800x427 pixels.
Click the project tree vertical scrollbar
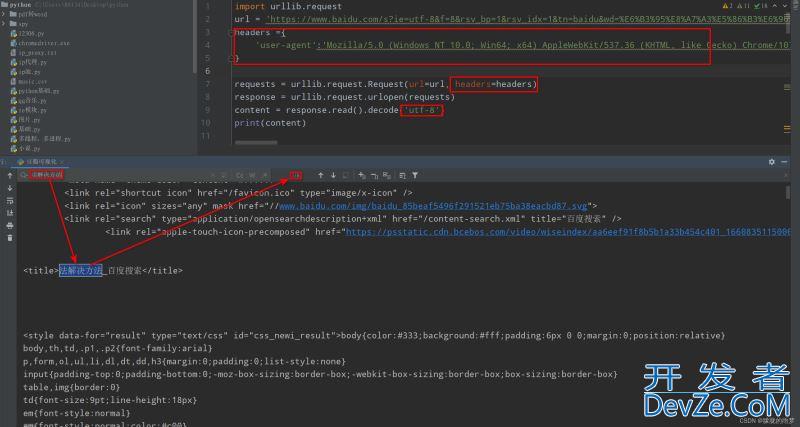194,37
